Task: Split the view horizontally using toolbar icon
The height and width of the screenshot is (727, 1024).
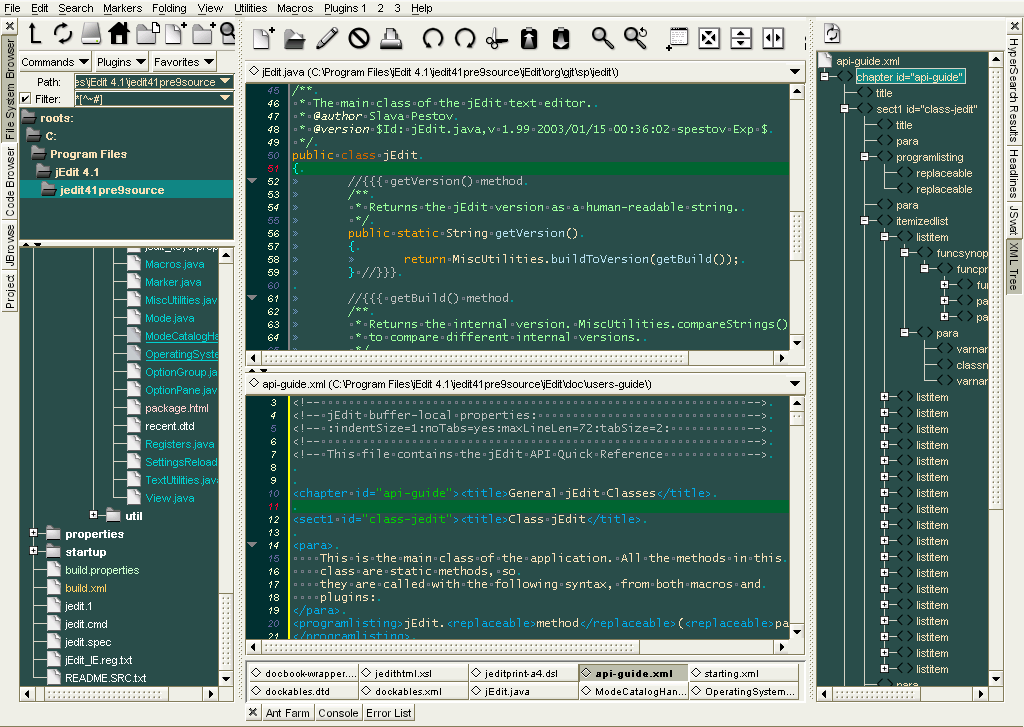Action: (x=740, y=39)
